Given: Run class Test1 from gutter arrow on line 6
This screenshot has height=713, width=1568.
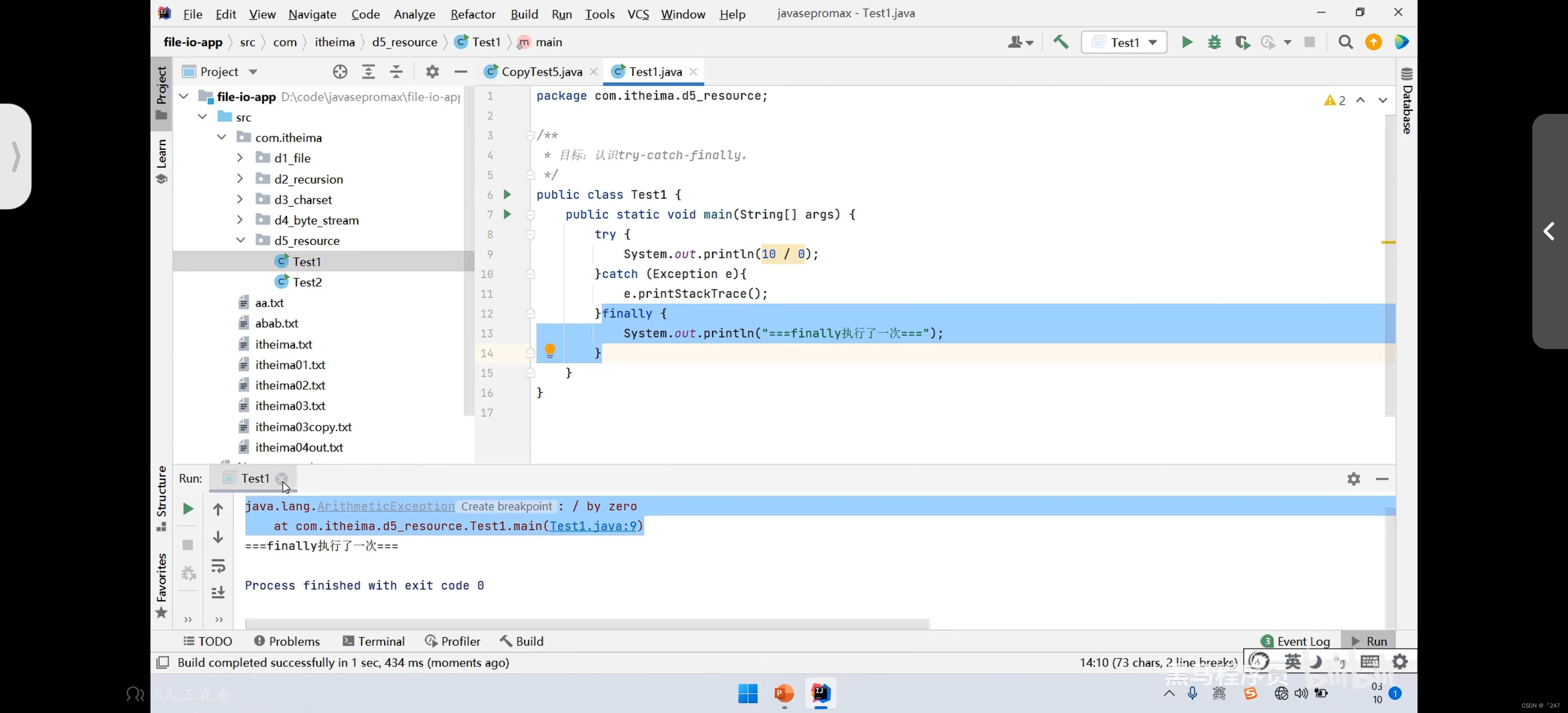Looking at the screenshot, I should coord(507,195).
